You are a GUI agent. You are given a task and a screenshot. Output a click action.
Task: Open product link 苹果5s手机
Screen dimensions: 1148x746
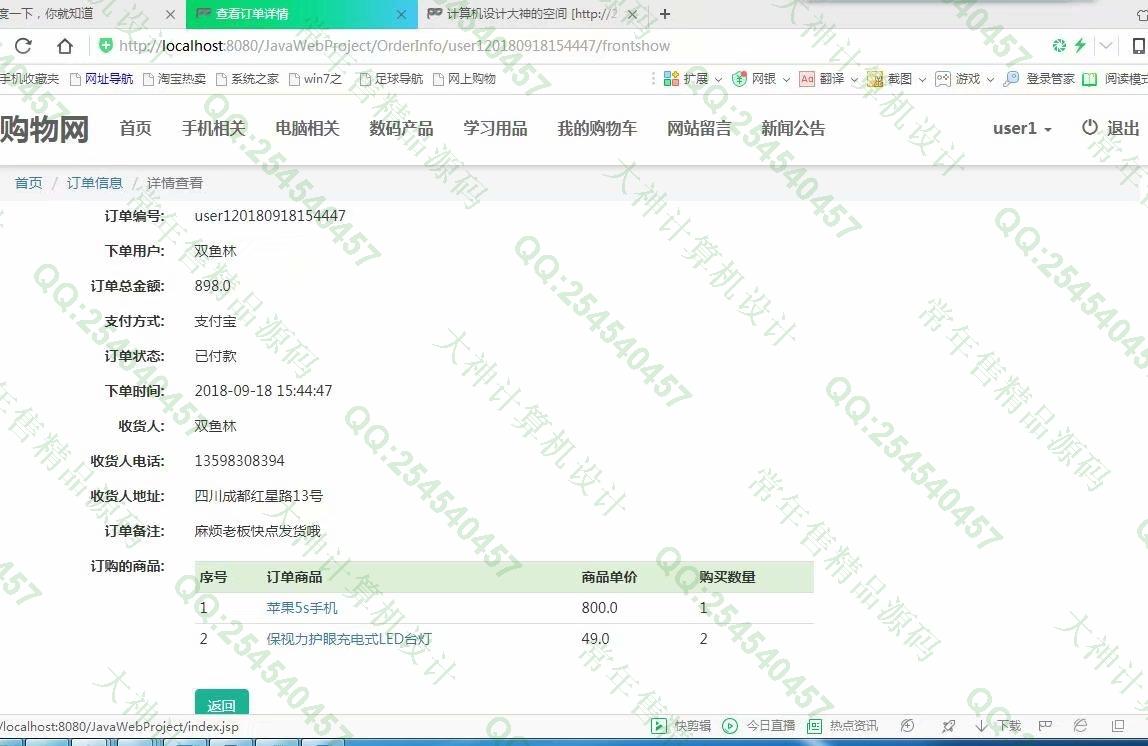302,608
